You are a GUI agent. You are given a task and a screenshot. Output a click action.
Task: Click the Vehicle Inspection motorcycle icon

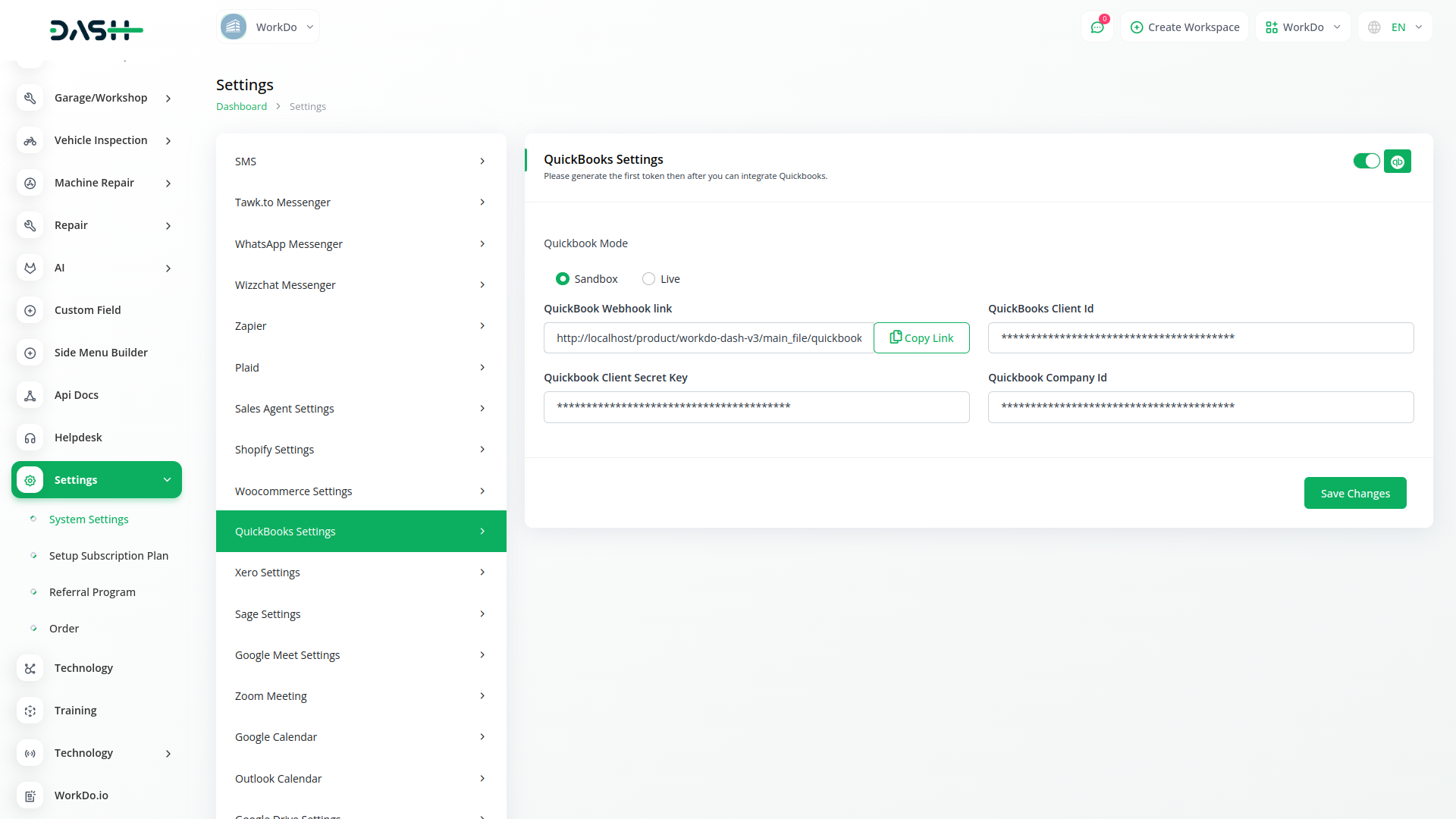[x=30, y=140]
